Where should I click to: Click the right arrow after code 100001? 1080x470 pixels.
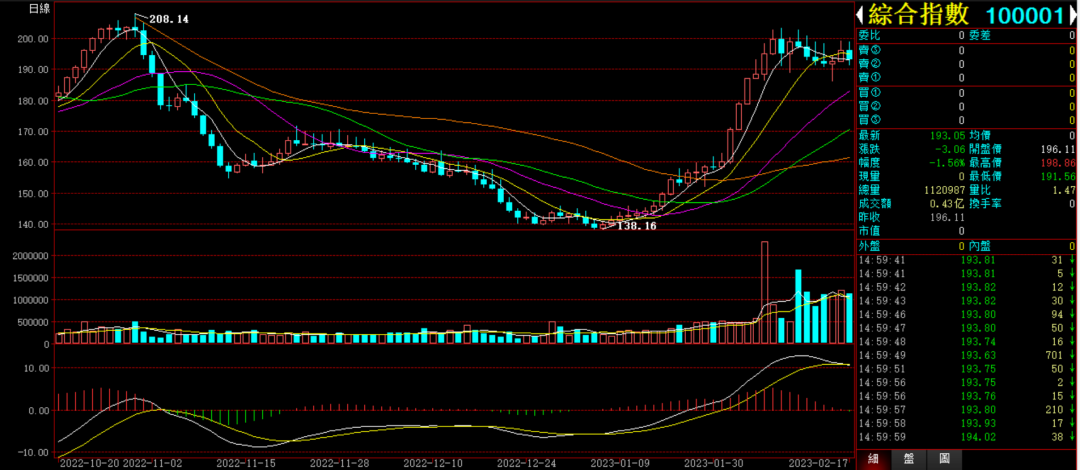[1071, 15]
